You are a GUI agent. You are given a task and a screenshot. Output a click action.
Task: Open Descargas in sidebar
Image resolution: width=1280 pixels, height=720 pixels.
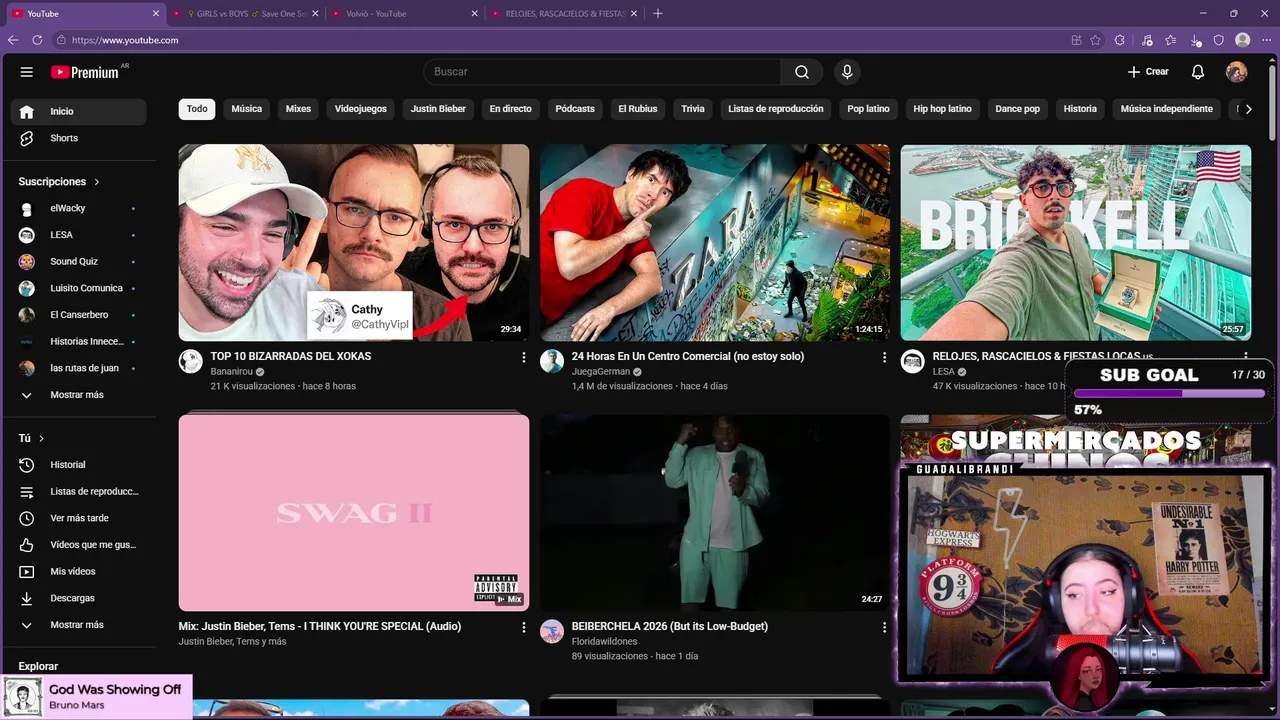pos(78,598)
